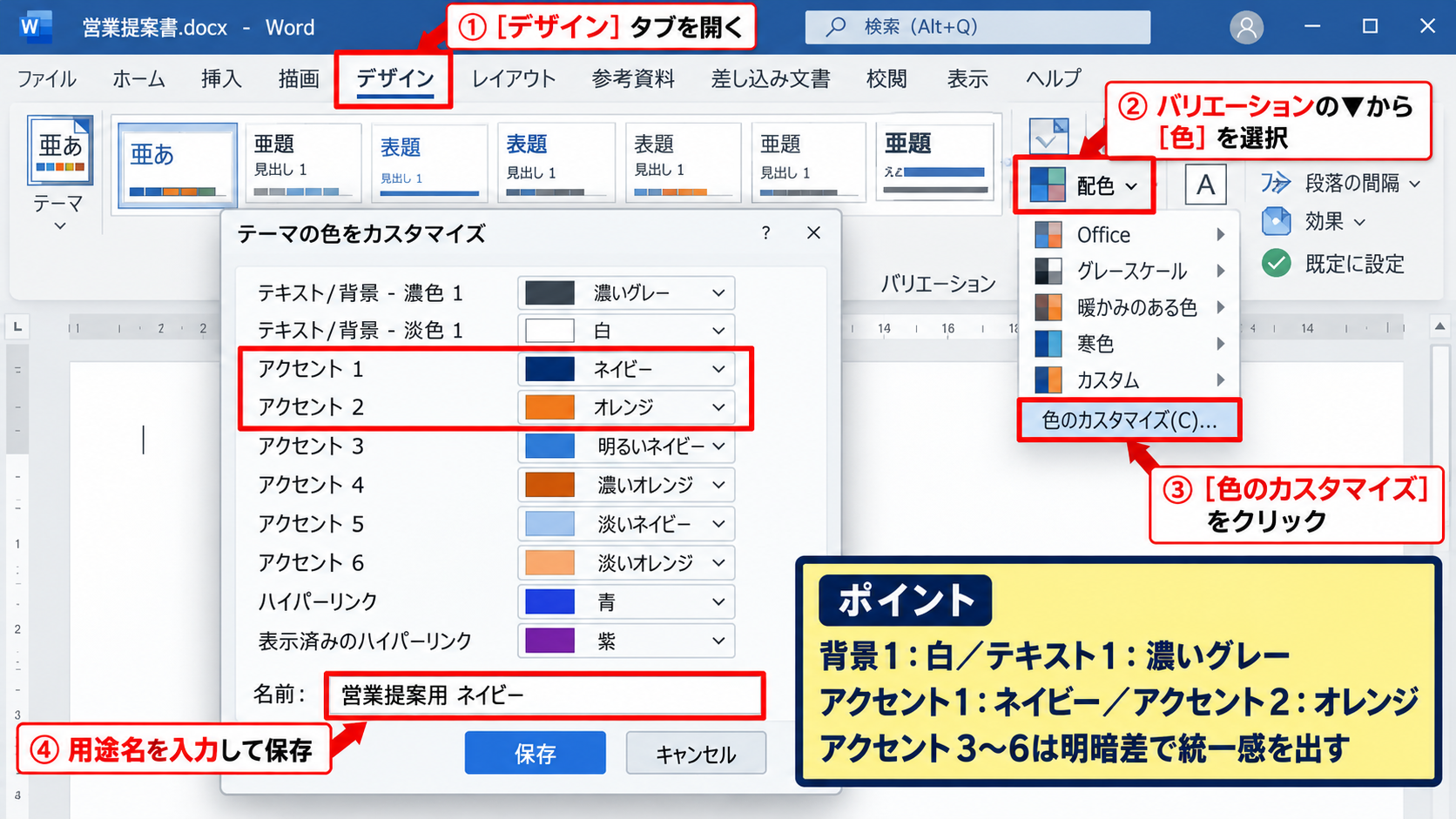Click the キャンセル button
The image size is (1456, 819).
pos(696,753)
